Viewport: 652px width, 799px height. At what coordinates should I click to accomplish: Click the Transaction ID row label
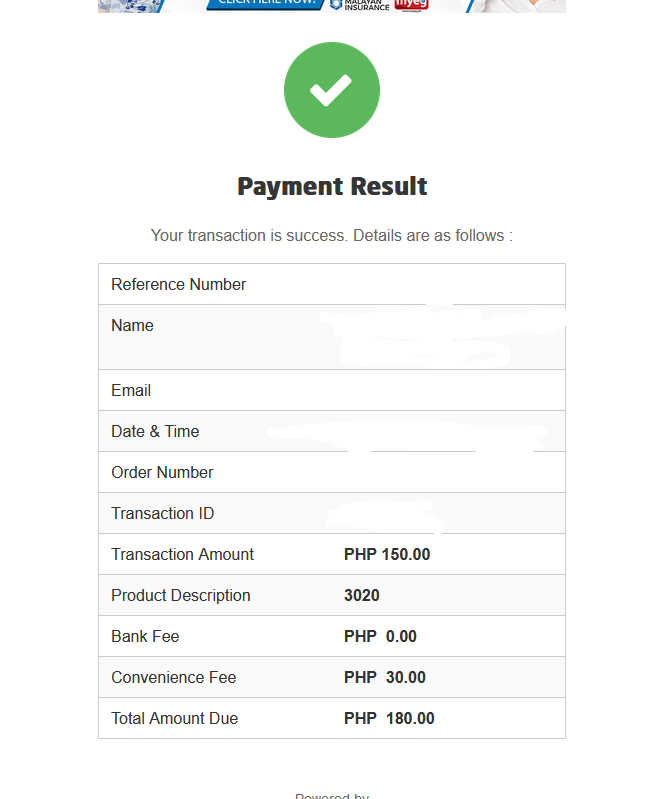[162, 514]
